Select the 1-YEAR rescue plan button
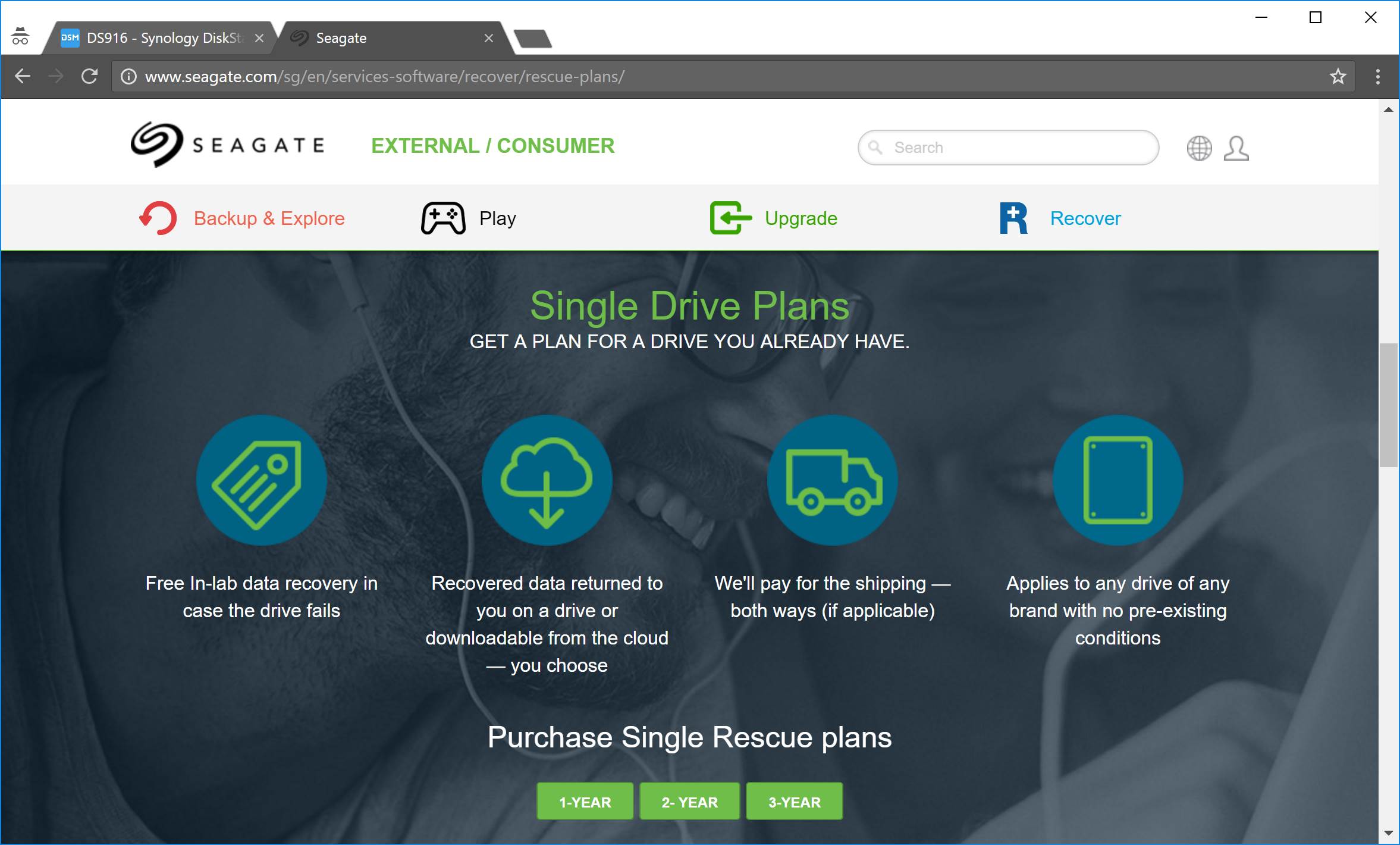The width and height of the screenshot is (1400, 845). (x=585, y=802)
